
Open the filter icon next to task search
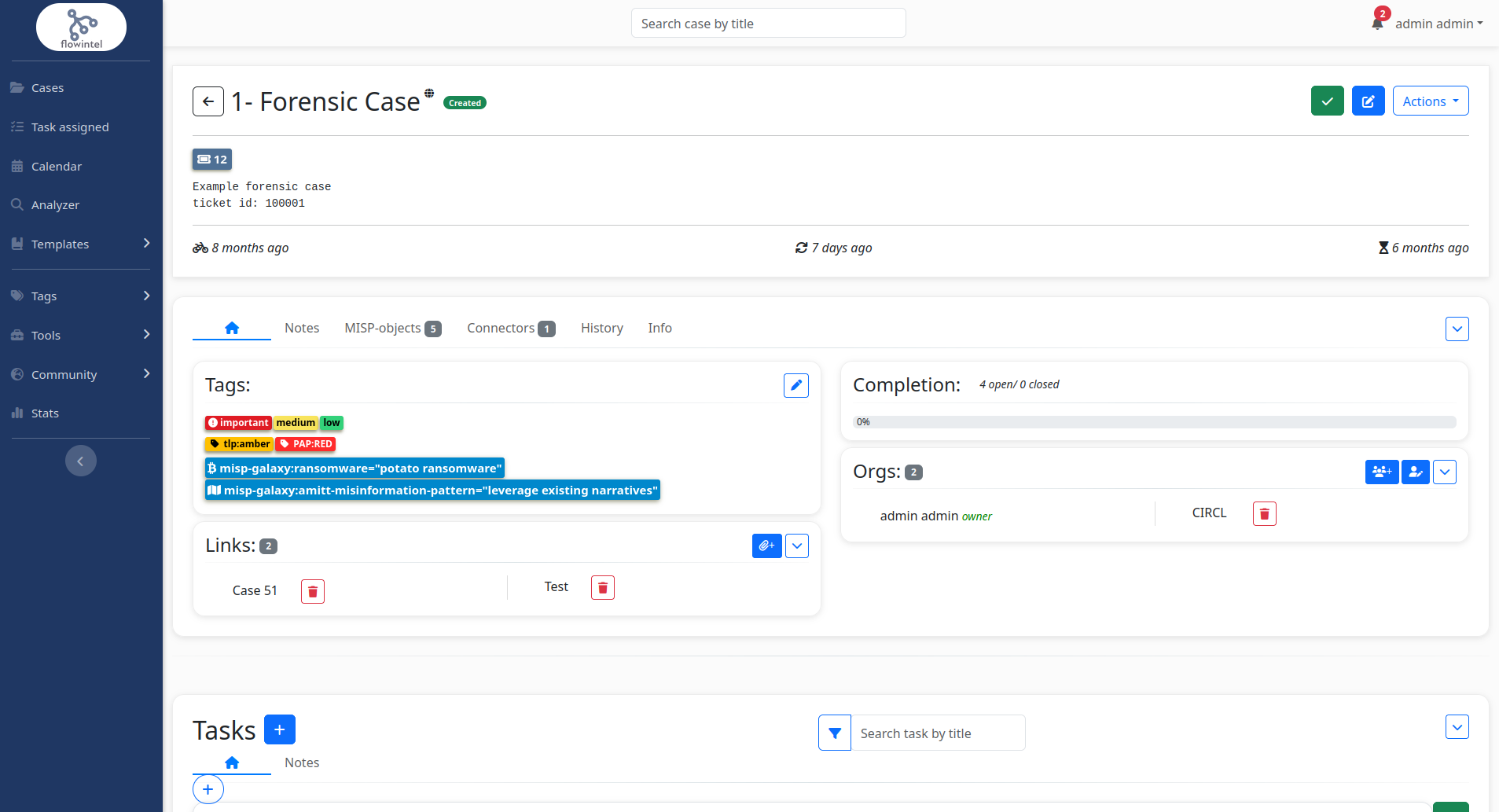834,732
